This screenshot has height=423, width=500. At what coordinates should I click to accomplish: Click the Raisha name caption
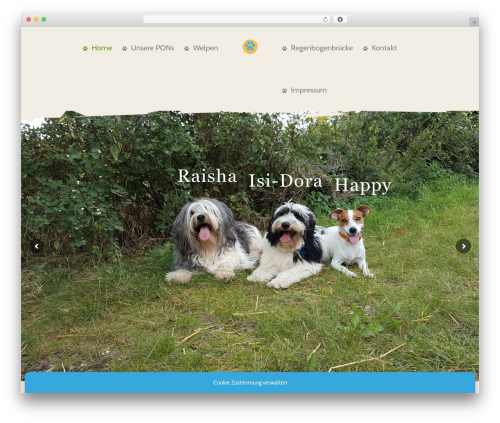tap(207, 176)
